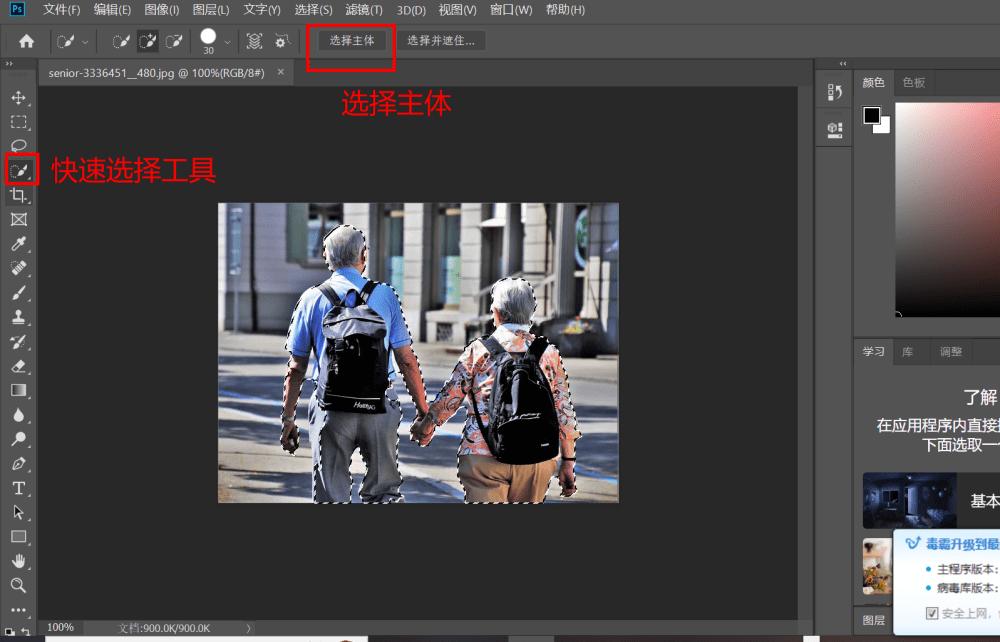This screenshot has height=642, width=1000.
Task: Enable the Add to Selection brush mode
Action: [x=148, y=41]
